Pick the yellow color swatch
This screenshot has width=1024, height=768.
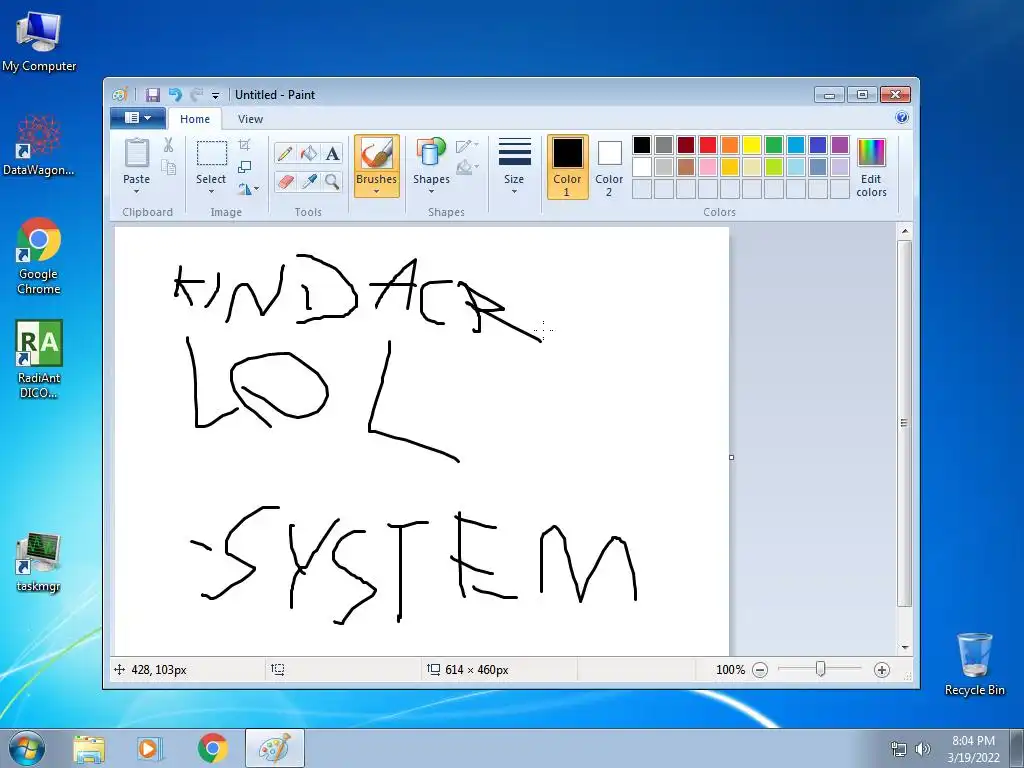(x=752, y=145)
